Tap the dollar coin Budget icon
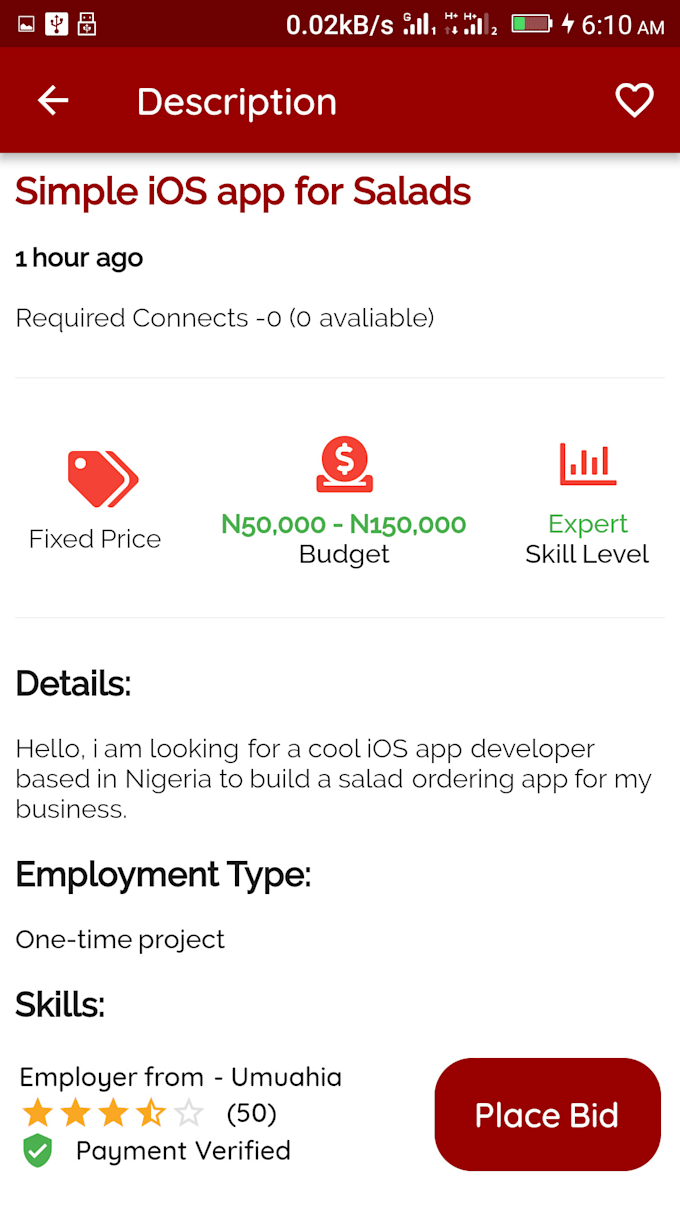Screen dimensions: 680x1209 pyautogui.click(x=343, y=463)
